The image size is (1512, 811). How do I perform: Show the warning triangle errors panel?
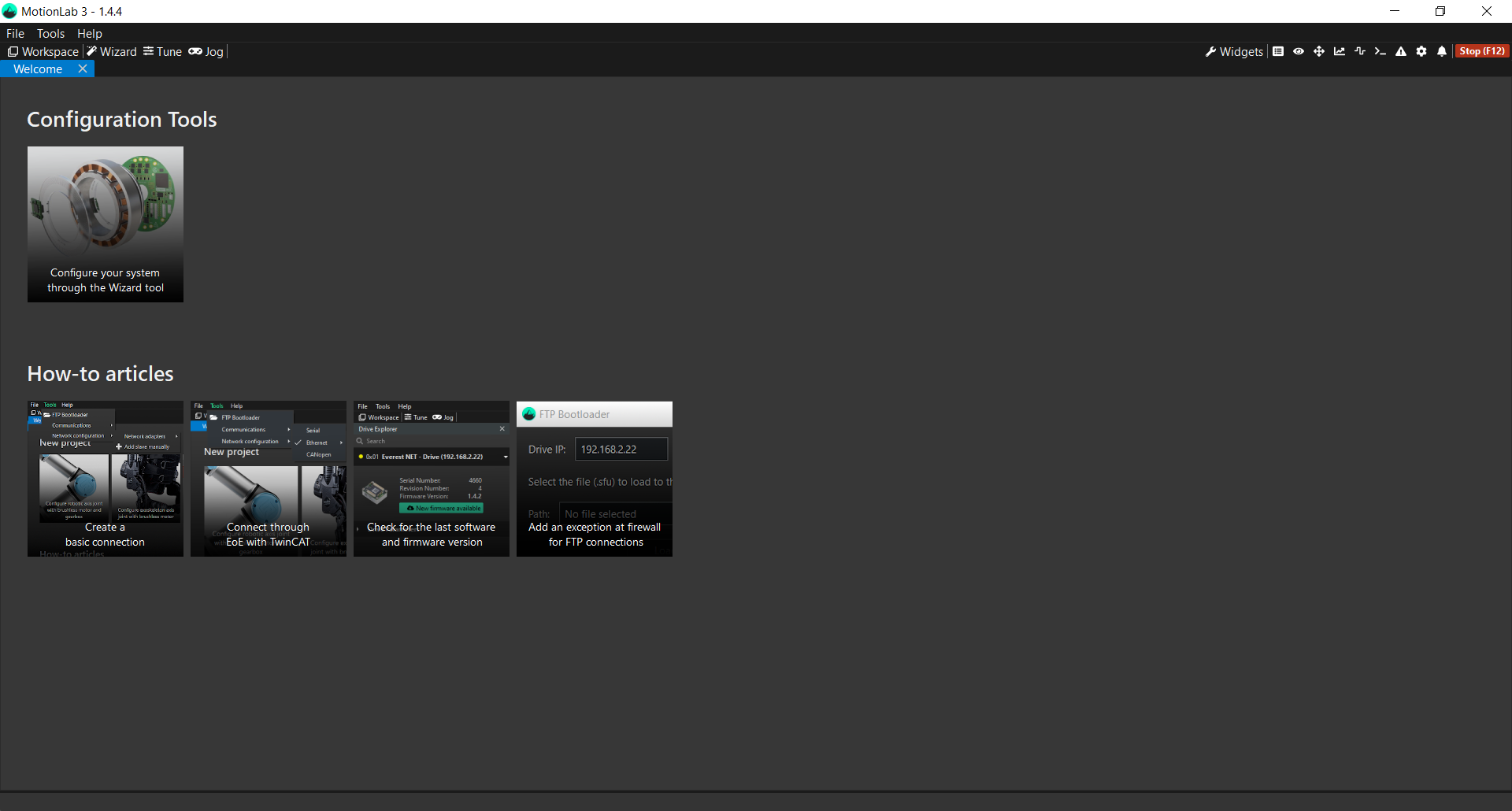(1401, 52)
